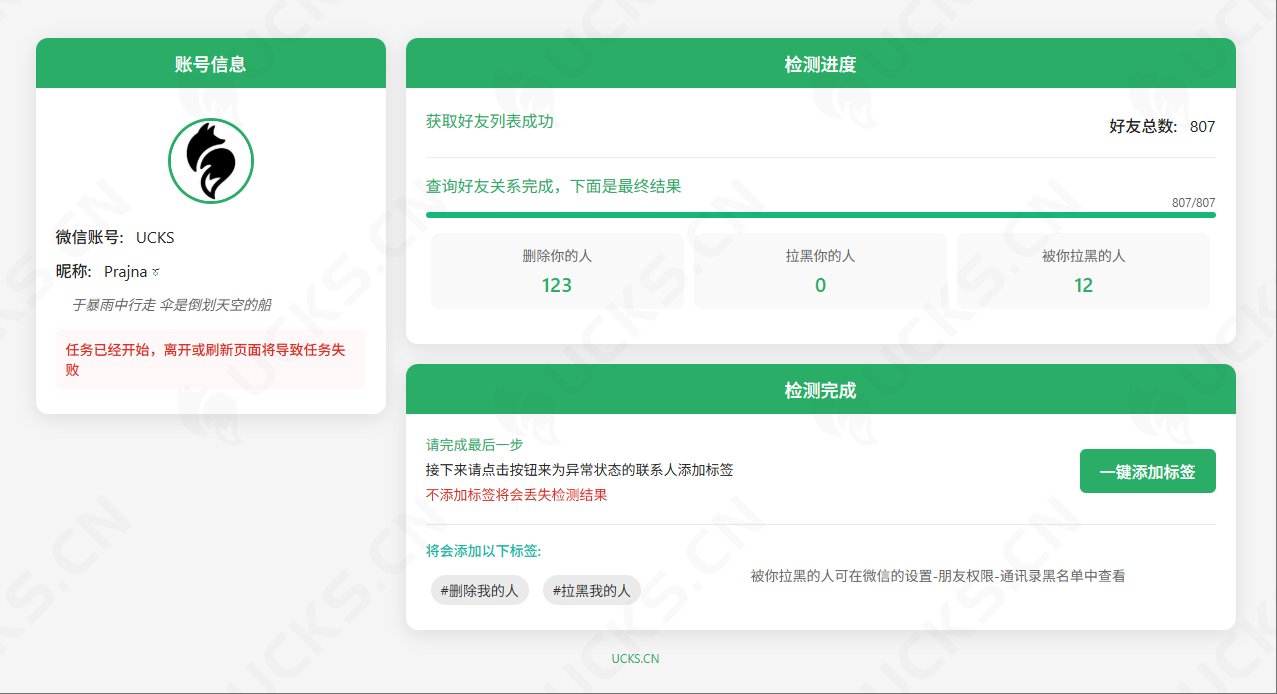The width and height of the screenshot is (1277, 694).
Task: Click the signature 于暴雨中行走 text
Action: click(x=171, y=305)
